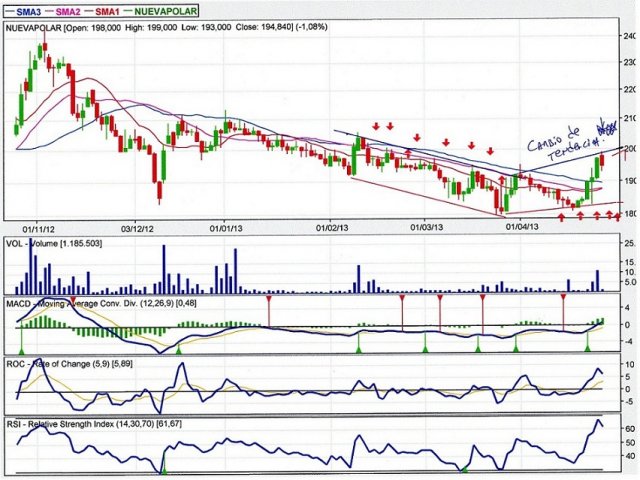Screen dimensions: 640x480
Task: Click the 210 price axis label
Action: pos(631,119)
